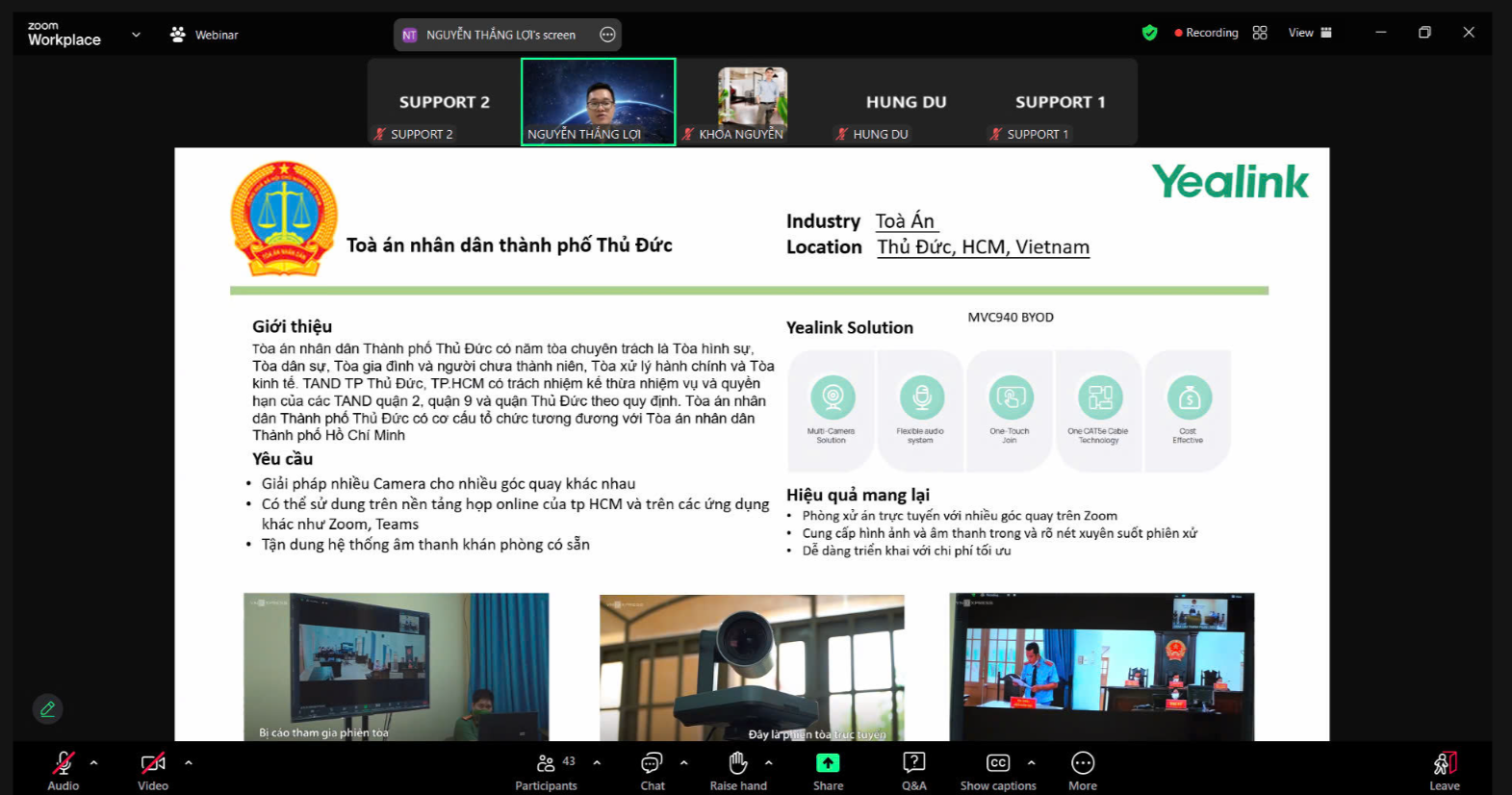
Task: Open the View layout menu
Action: pyautogui.click(x=1309, y=33)
